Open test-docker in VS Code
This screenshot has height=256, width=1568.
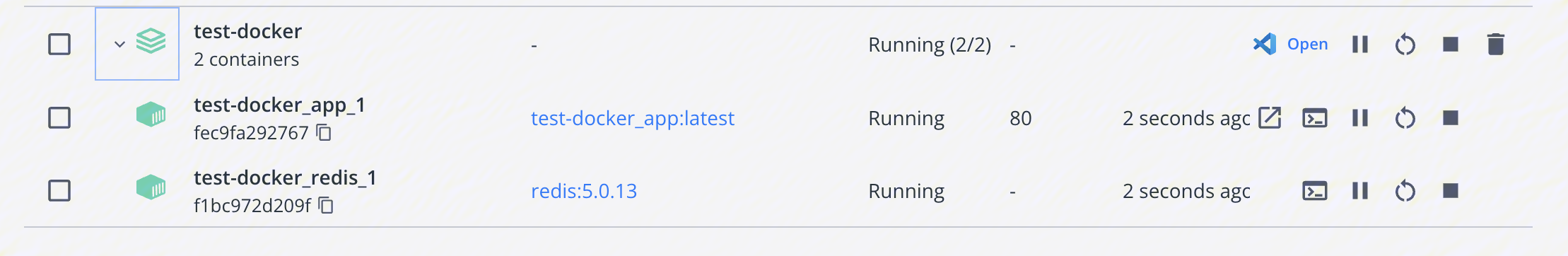coord(1291,45)
